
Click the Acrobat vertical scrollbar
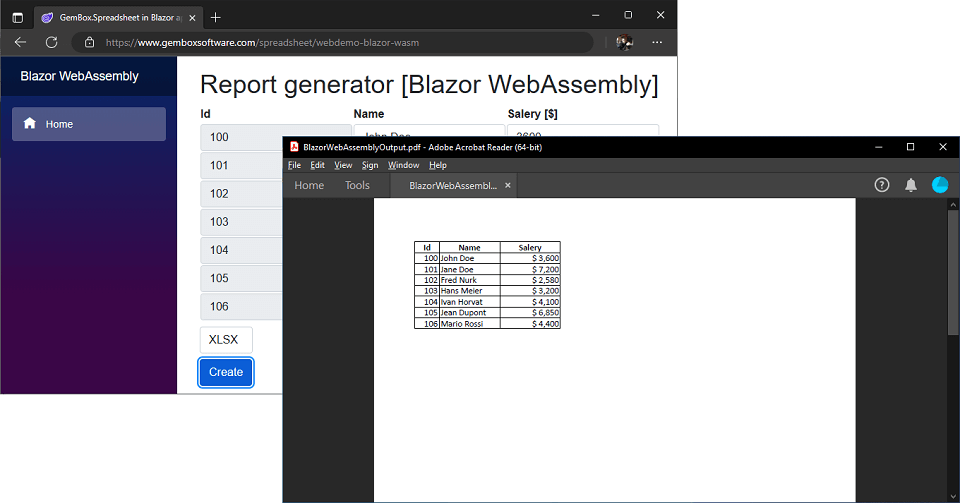pyautogui.click(x=952, y=270)
